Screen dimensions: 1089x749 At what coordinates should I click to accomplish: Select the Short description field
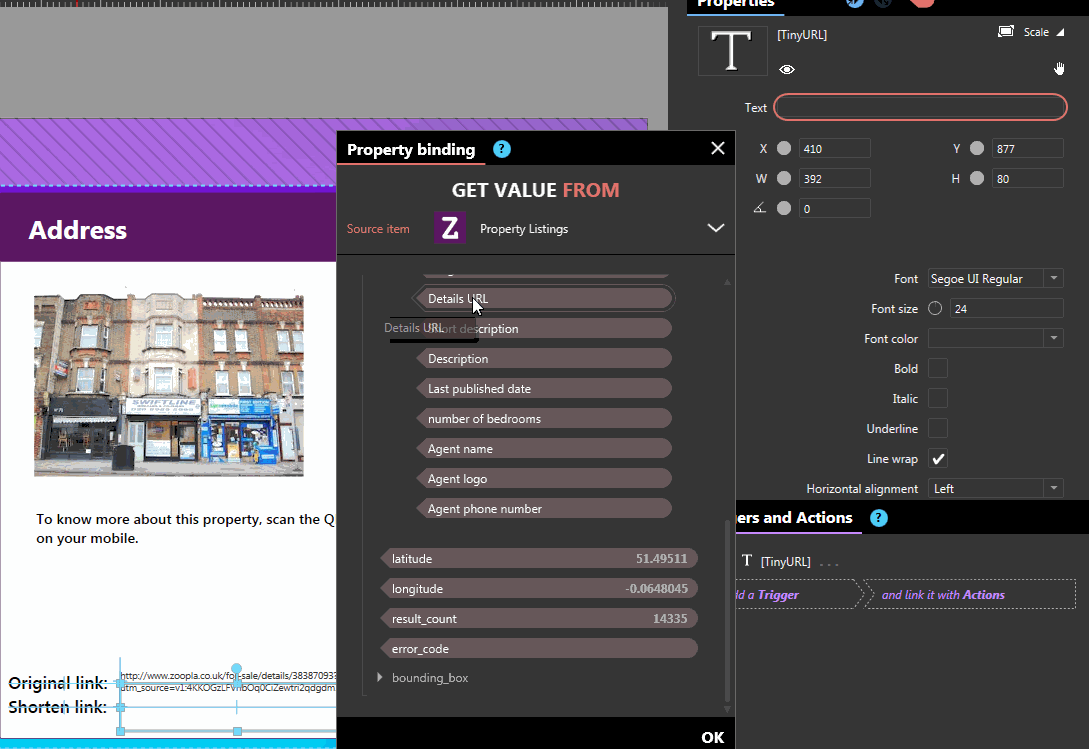click(x=544, y=328)
